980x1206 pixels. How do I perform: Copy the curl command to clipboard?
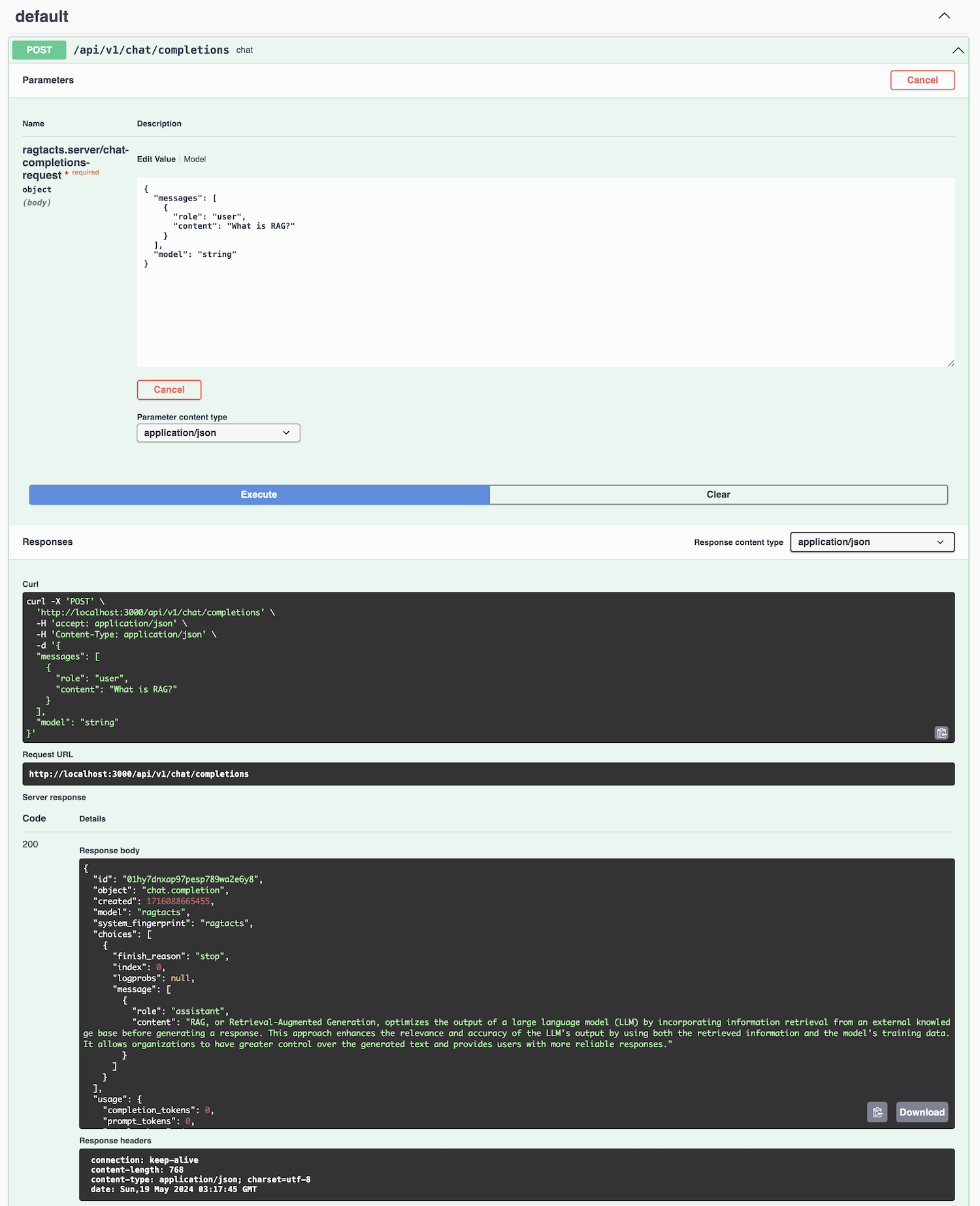[941, 733]
